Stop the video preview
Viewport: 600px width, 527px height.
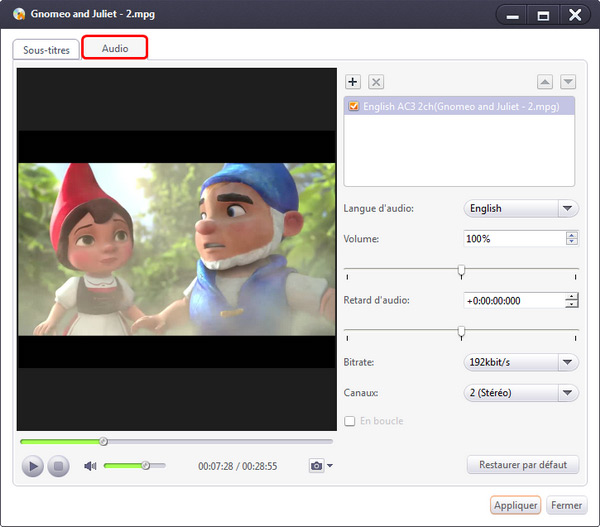(x=58, y=466)
